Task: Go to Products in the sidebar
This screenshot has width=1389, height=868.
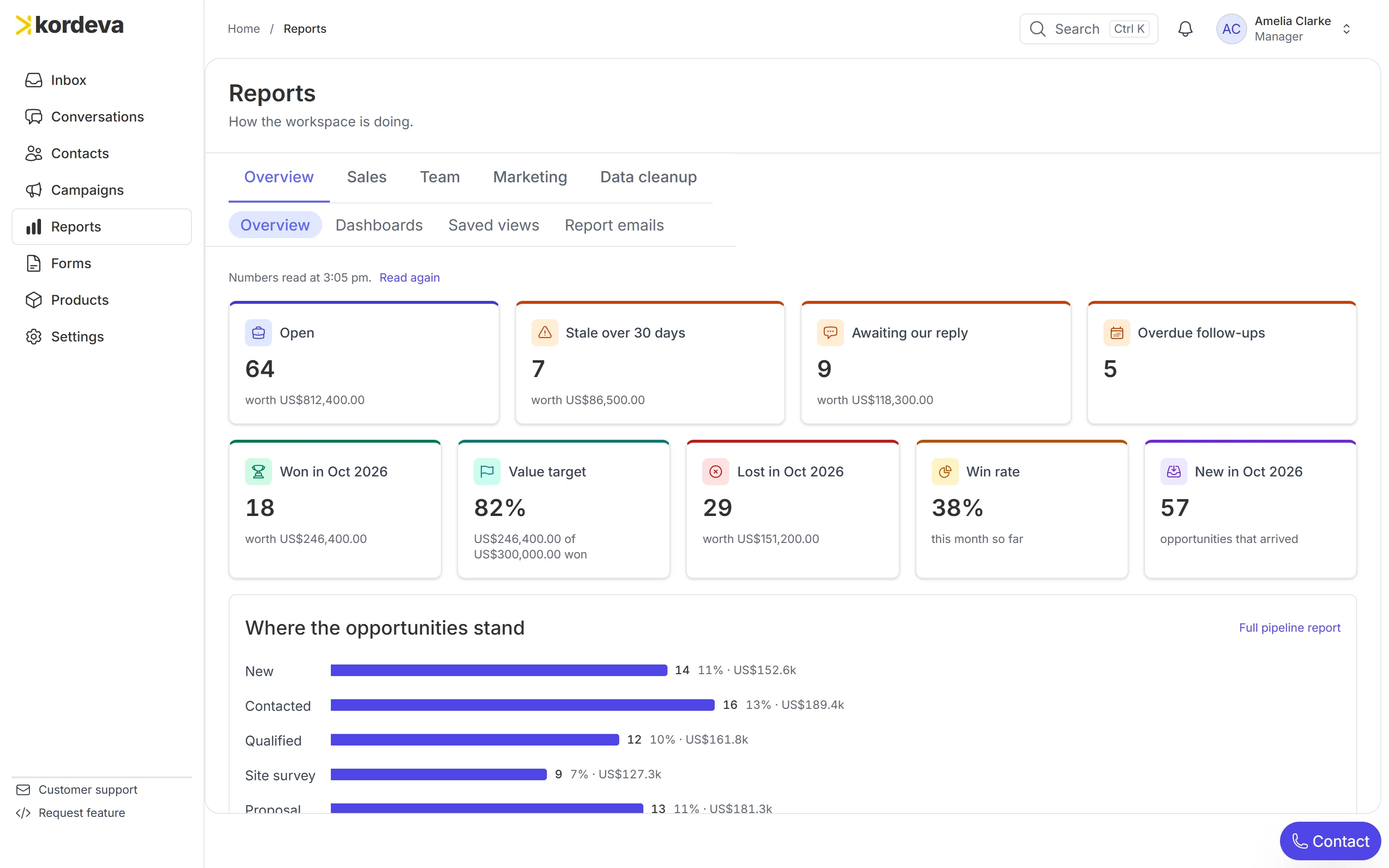Action: click(102, 300)
